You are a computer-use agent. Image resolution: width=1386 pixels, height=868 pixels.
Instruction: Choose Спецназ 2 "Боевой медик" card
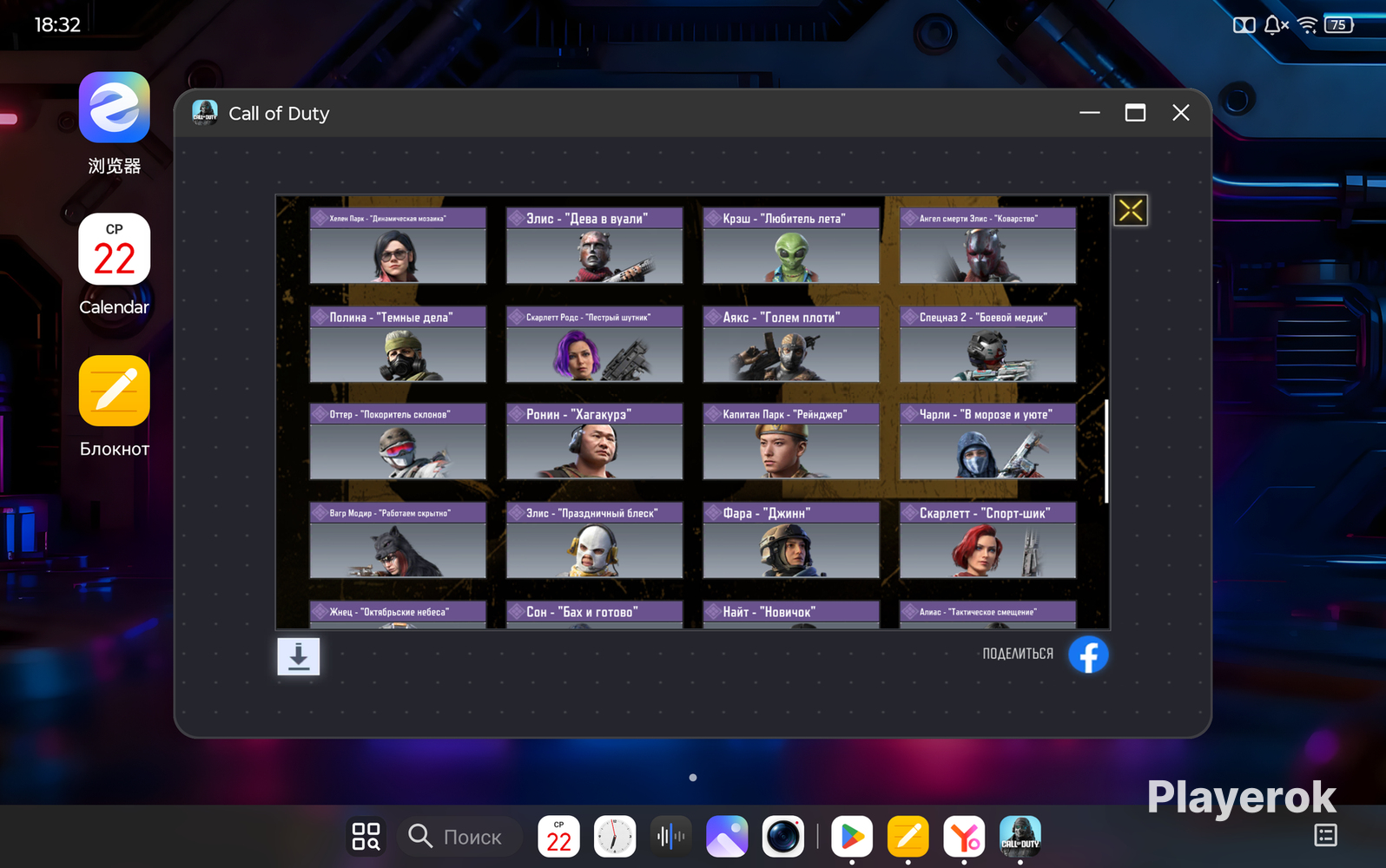click(988, 344)
